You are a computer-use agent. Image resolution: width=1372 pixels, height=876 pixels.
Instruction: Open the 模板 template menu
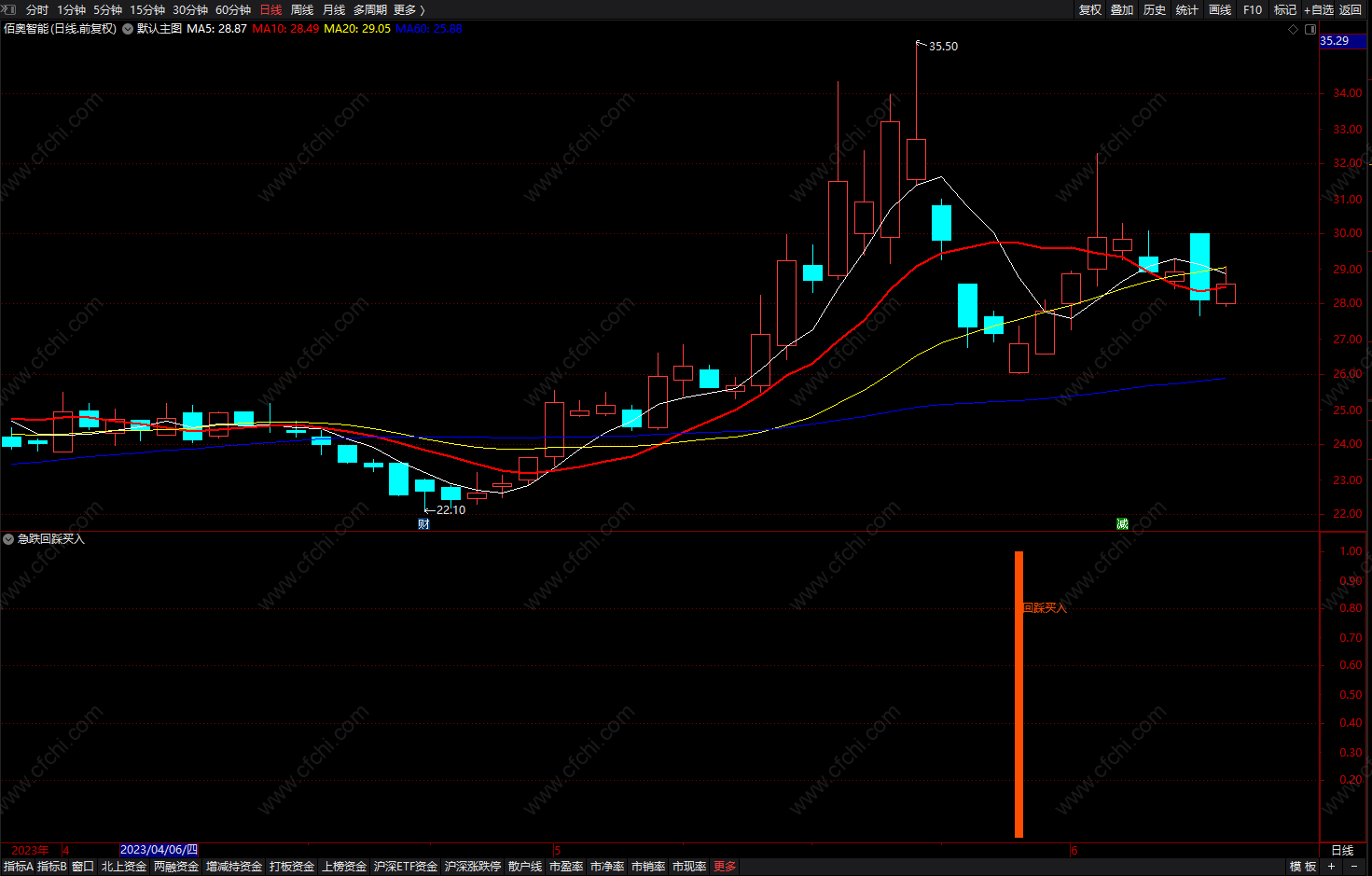(x=1303, y=867)
